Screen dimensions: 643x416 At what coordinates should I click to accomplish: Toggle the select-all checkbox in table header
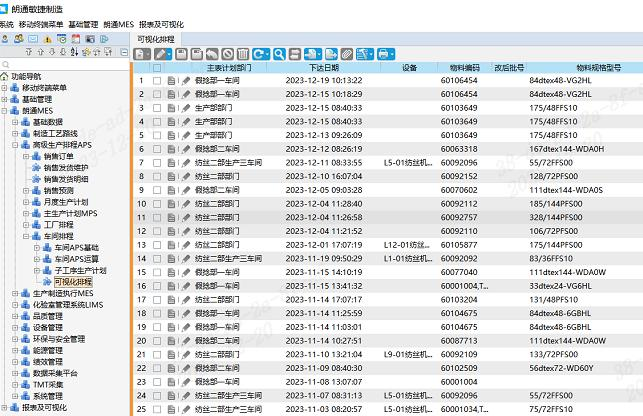(156, 67)
